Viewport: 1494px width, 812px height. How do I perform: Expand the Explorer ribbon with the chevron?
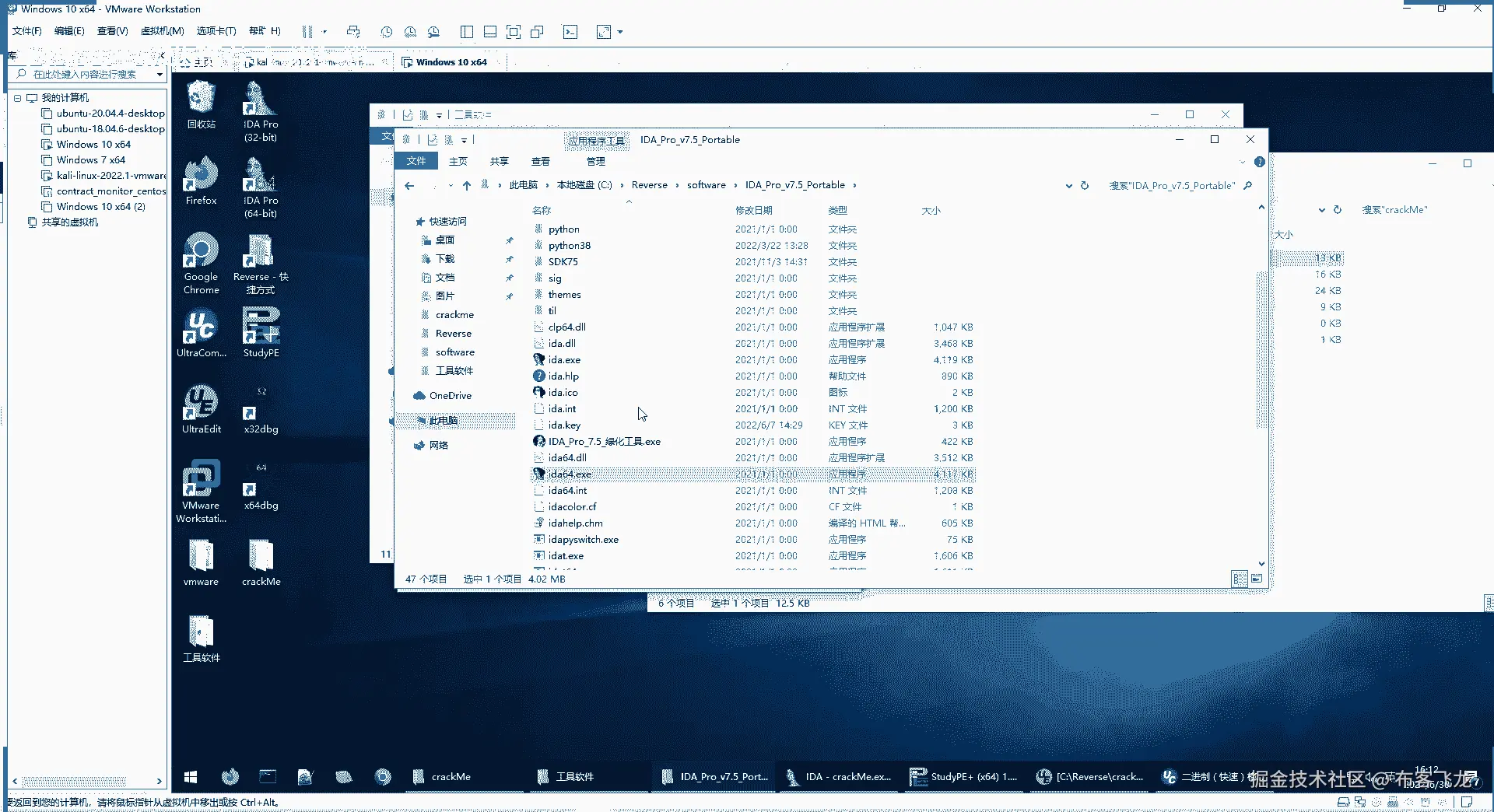coord(1242,162)
